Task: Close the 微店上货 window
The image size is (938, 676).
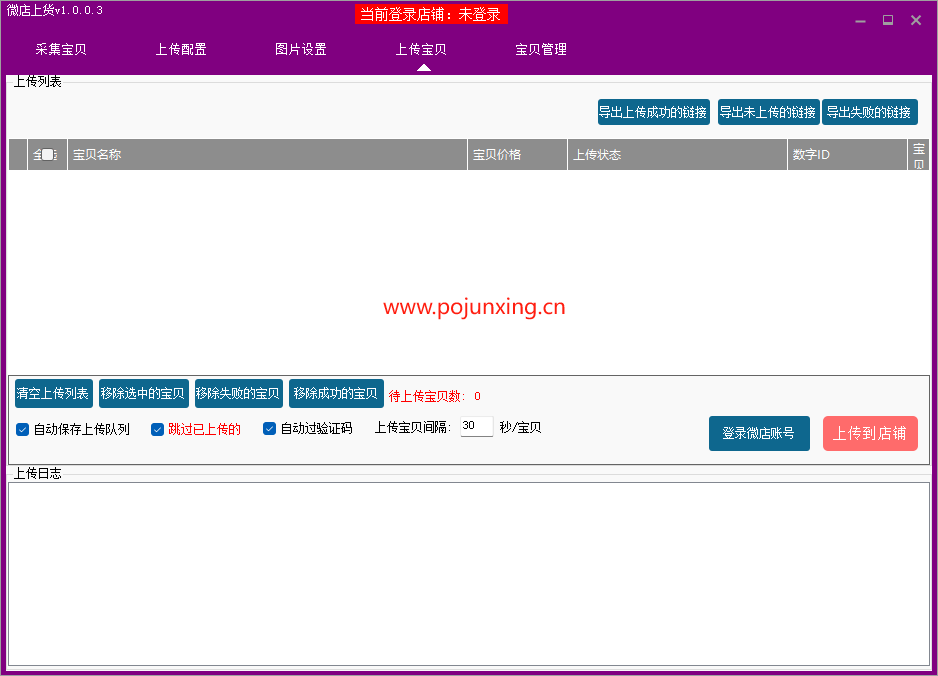Action: (916, 20)
